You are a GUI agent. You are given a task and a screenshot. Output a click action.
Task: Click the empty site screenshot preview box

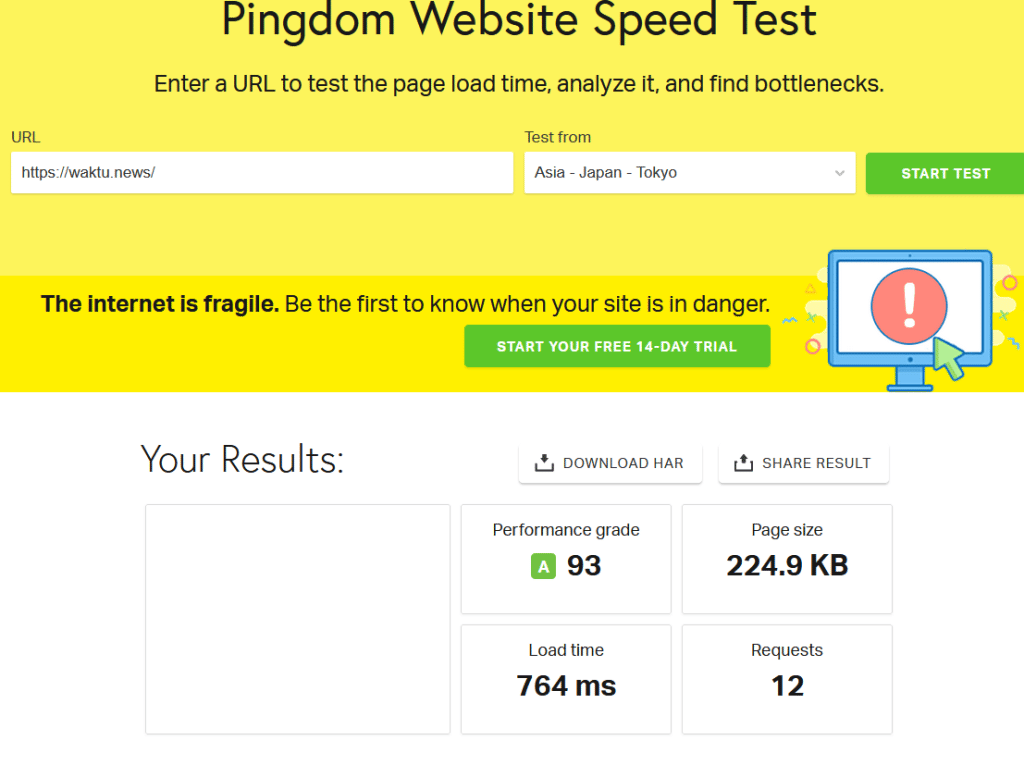click(x=298, y=619)
